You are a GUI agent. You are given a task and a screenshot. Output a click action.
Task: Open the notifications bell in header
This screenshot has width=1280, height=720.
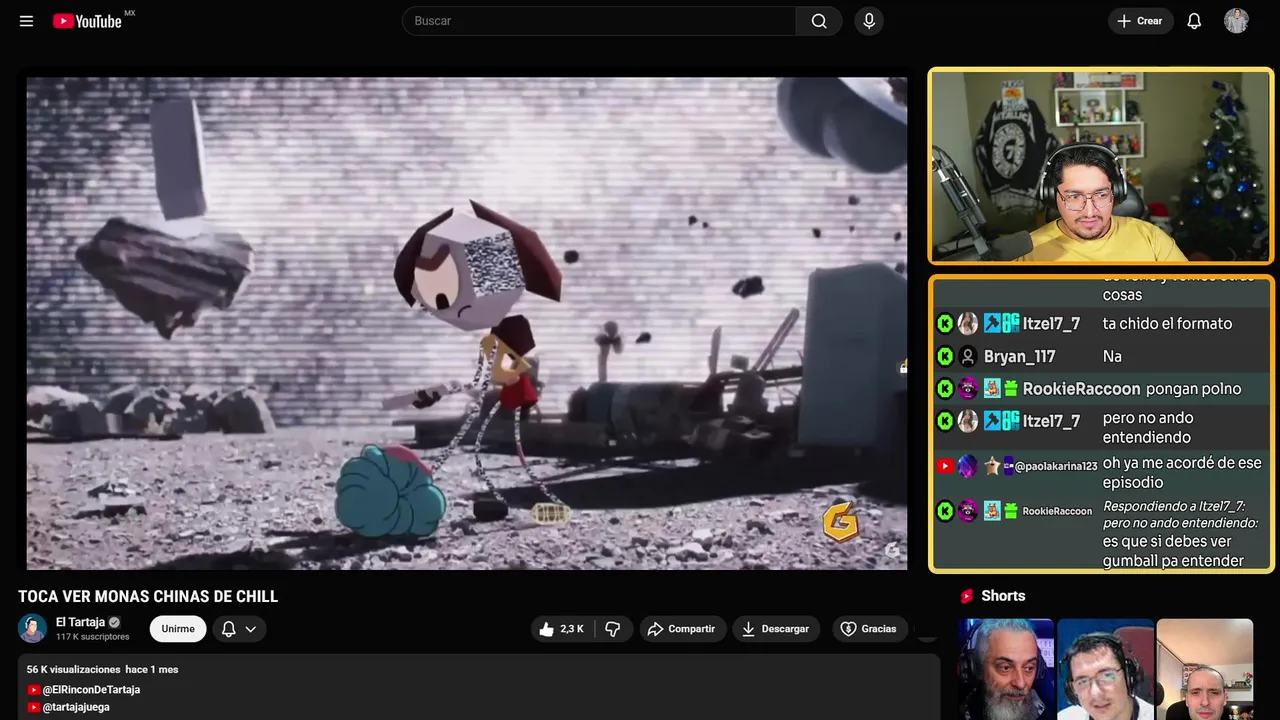coord(1194,21)
